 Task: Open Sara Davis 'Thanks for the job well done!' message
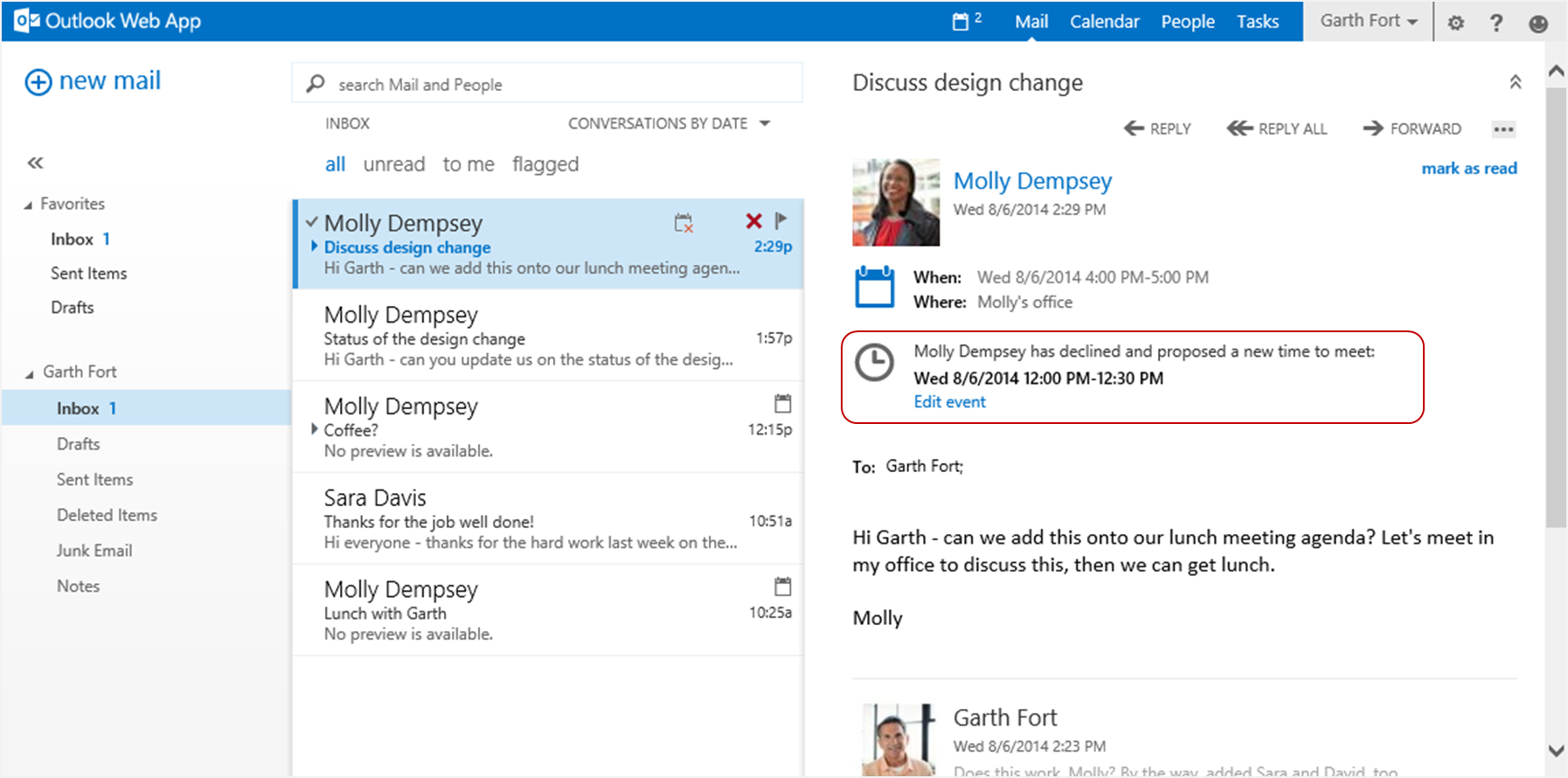point(548,519)
